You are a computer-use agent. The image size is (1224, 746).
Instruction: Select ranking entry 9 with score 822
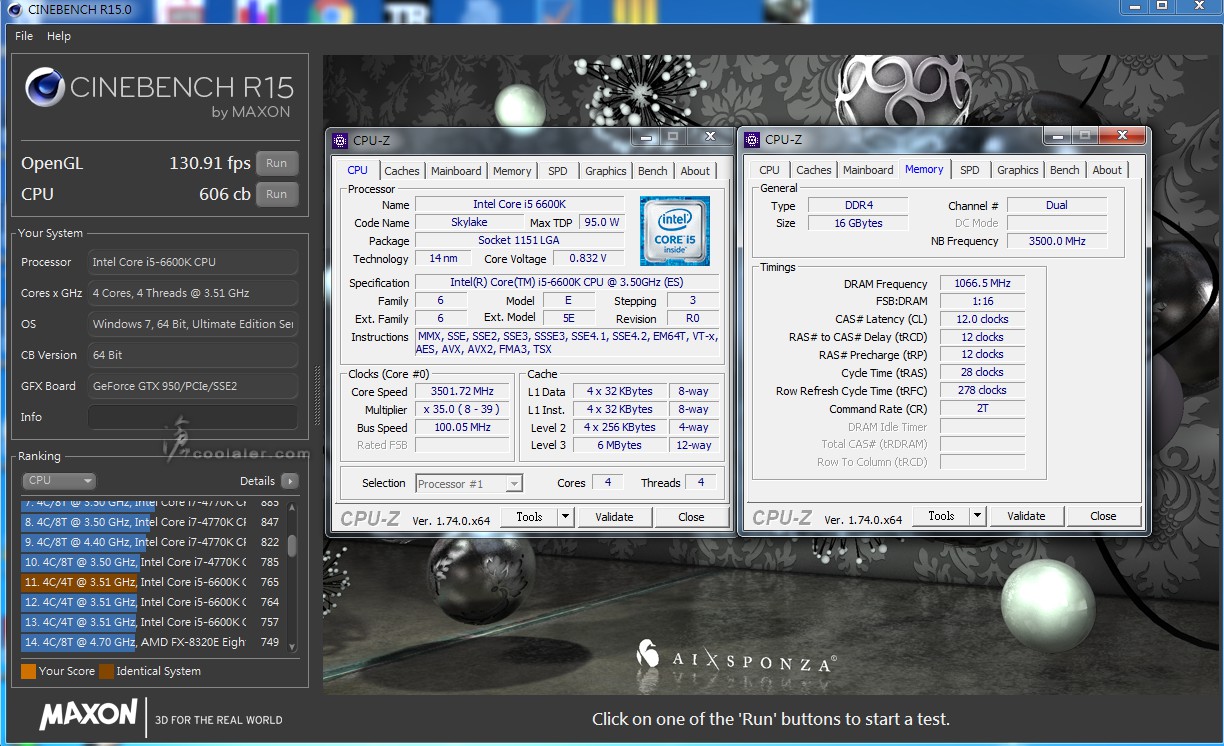tap(152, 542)
